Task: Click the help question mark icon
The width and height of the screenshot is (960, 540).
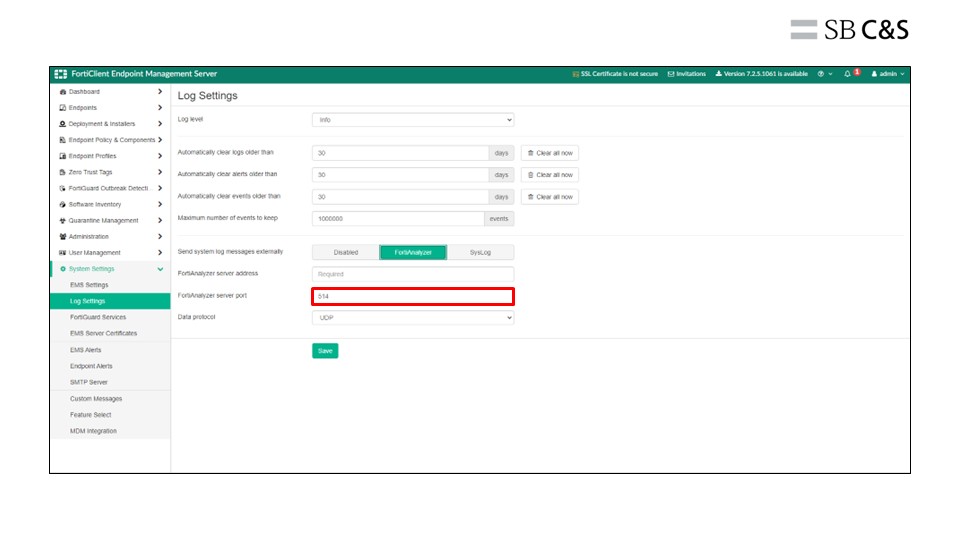Action: coord(820,74)
